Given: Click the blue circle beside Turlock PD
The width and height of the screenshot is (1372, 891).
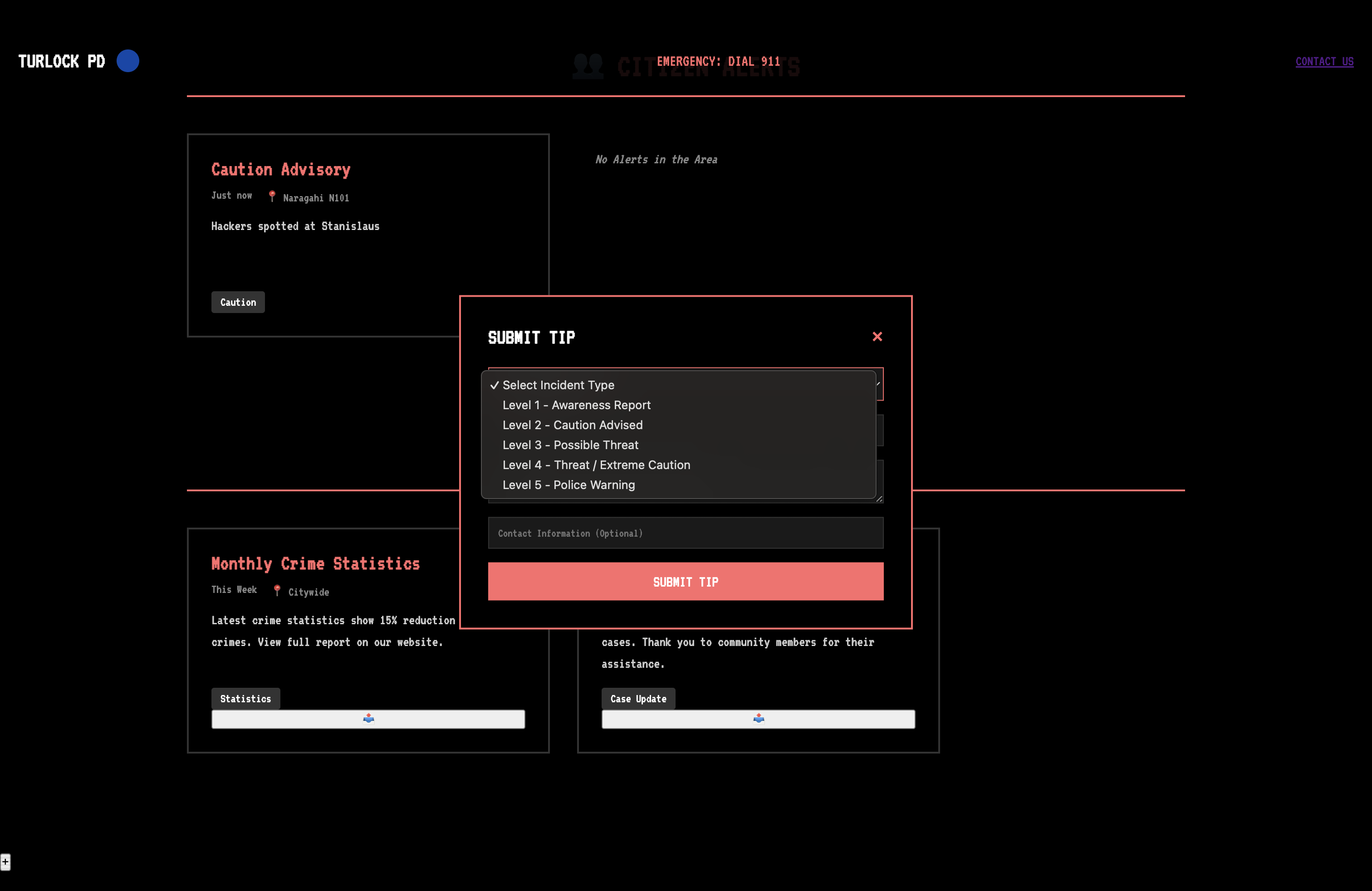Looking at the screenshot, I should (x=128, y=61).
